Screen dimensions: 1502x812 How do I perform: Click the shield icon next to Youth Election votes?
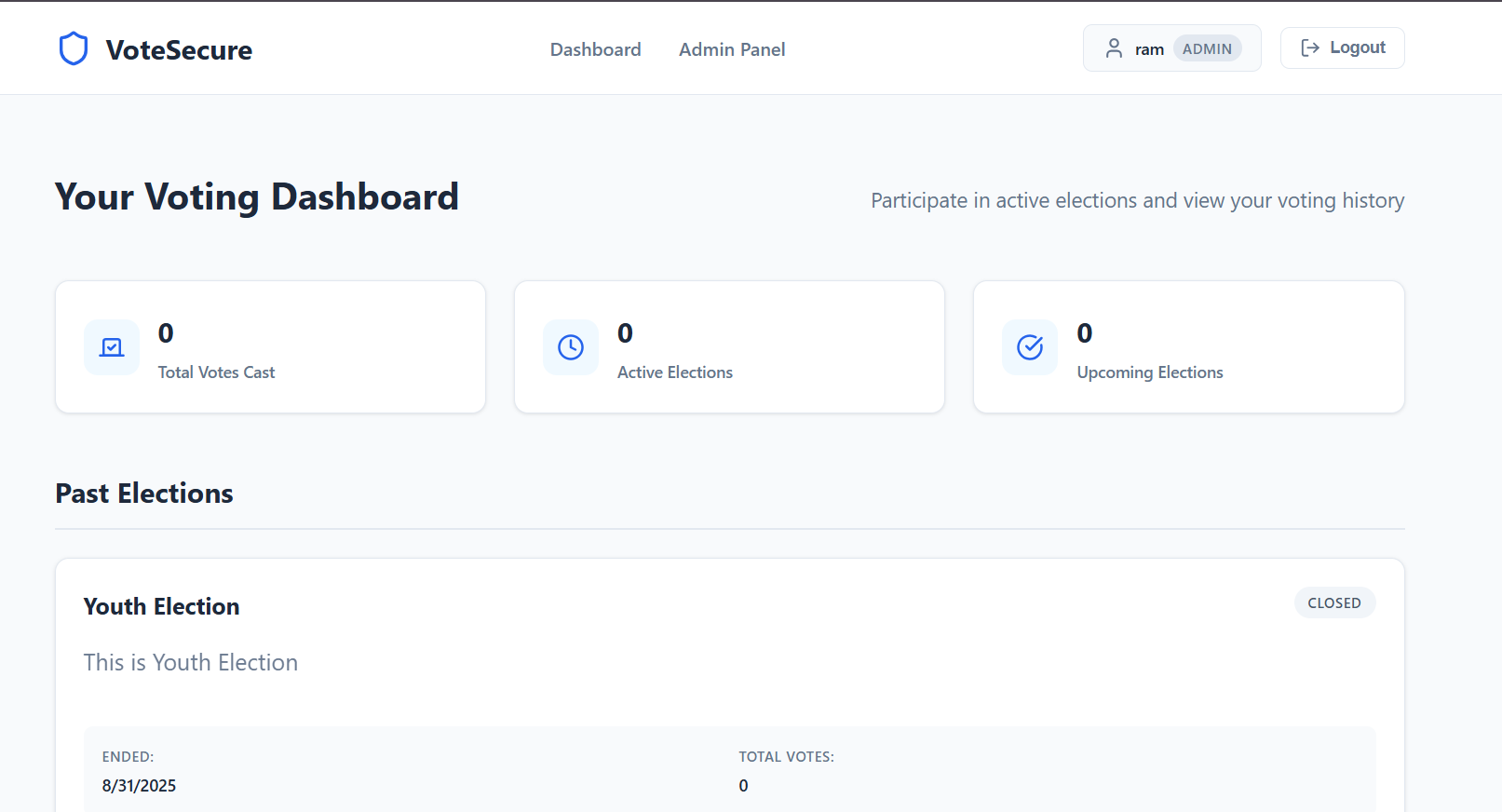pyautogui.click(x=743, y=785)
